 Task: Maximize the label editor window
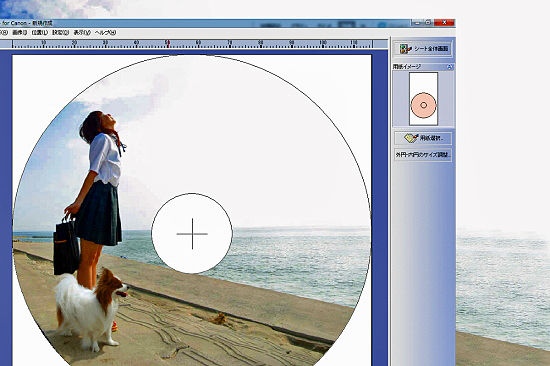(428, 23)
